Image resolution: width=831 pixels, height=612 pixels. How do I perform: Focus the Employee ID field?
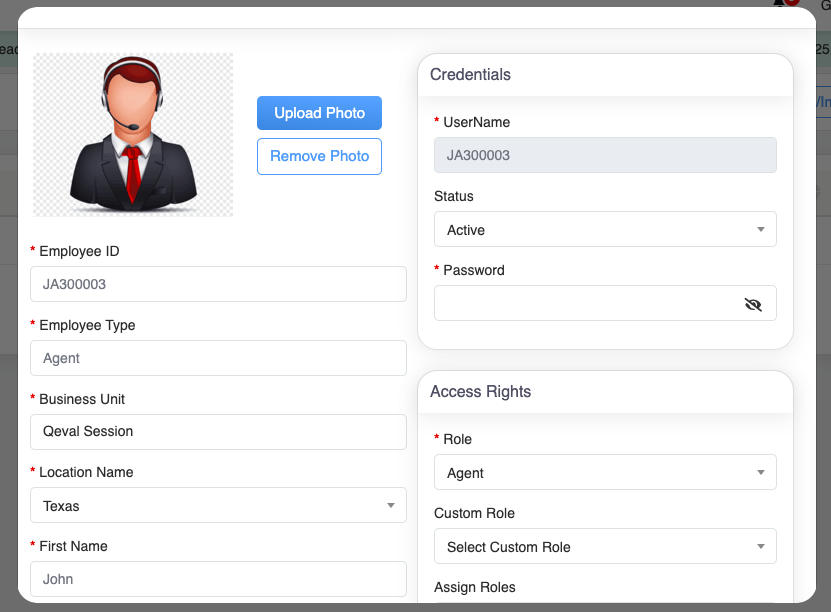pyautogui.click(x=218, y=284)
